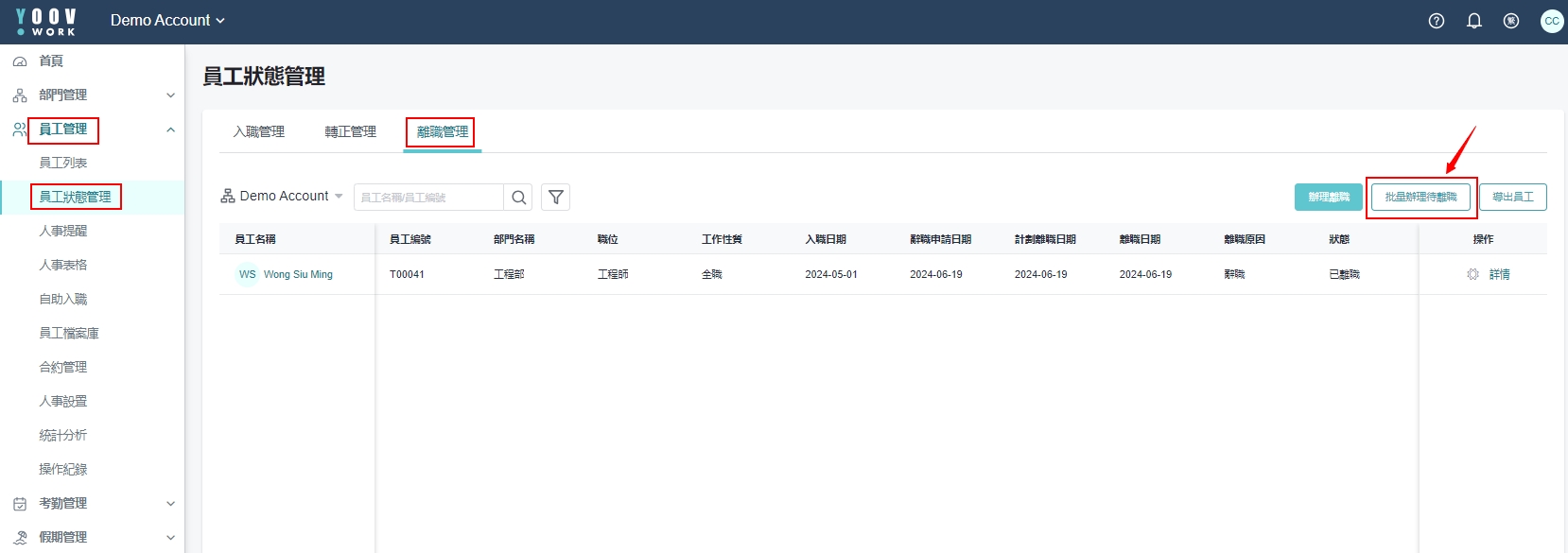This screenshot has height=553, width=1568.
Task: Open 員工列表 in the sidebar
Action: coord(63,163)
